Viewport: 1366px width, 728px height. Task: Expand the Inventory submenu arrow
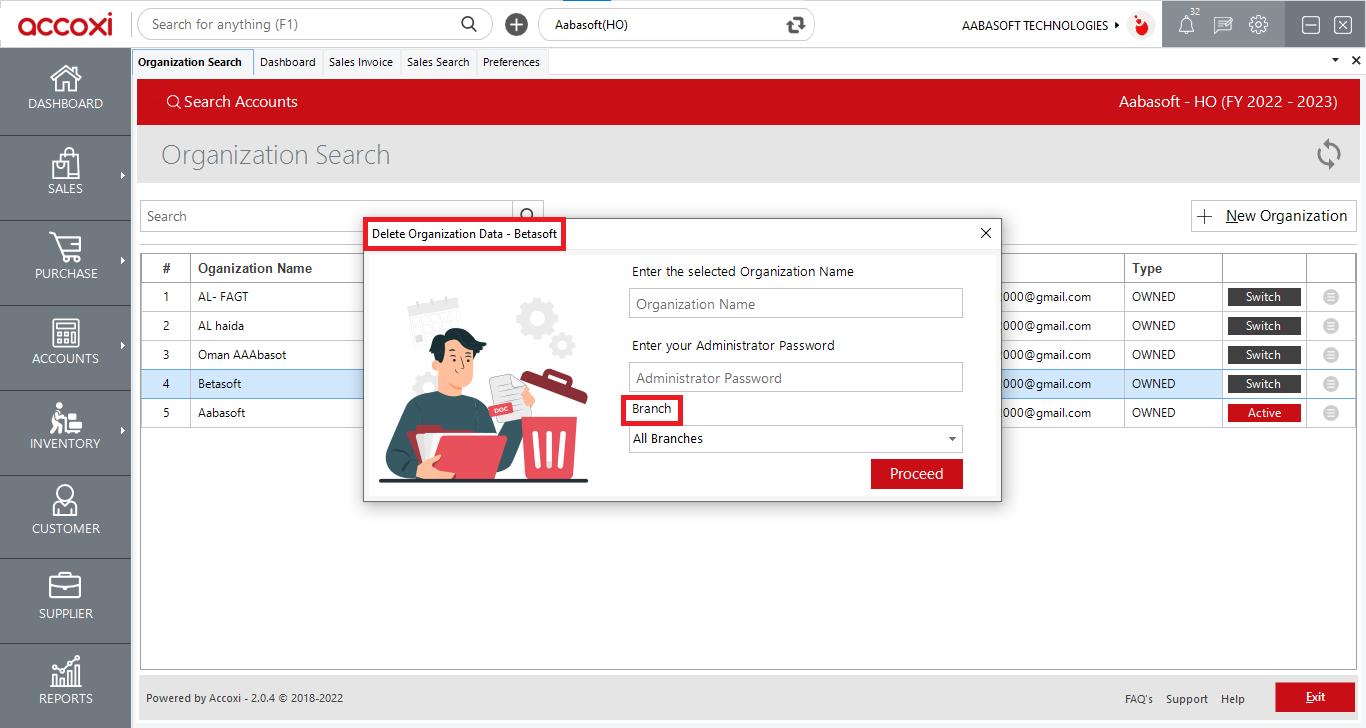click(123, 430)
